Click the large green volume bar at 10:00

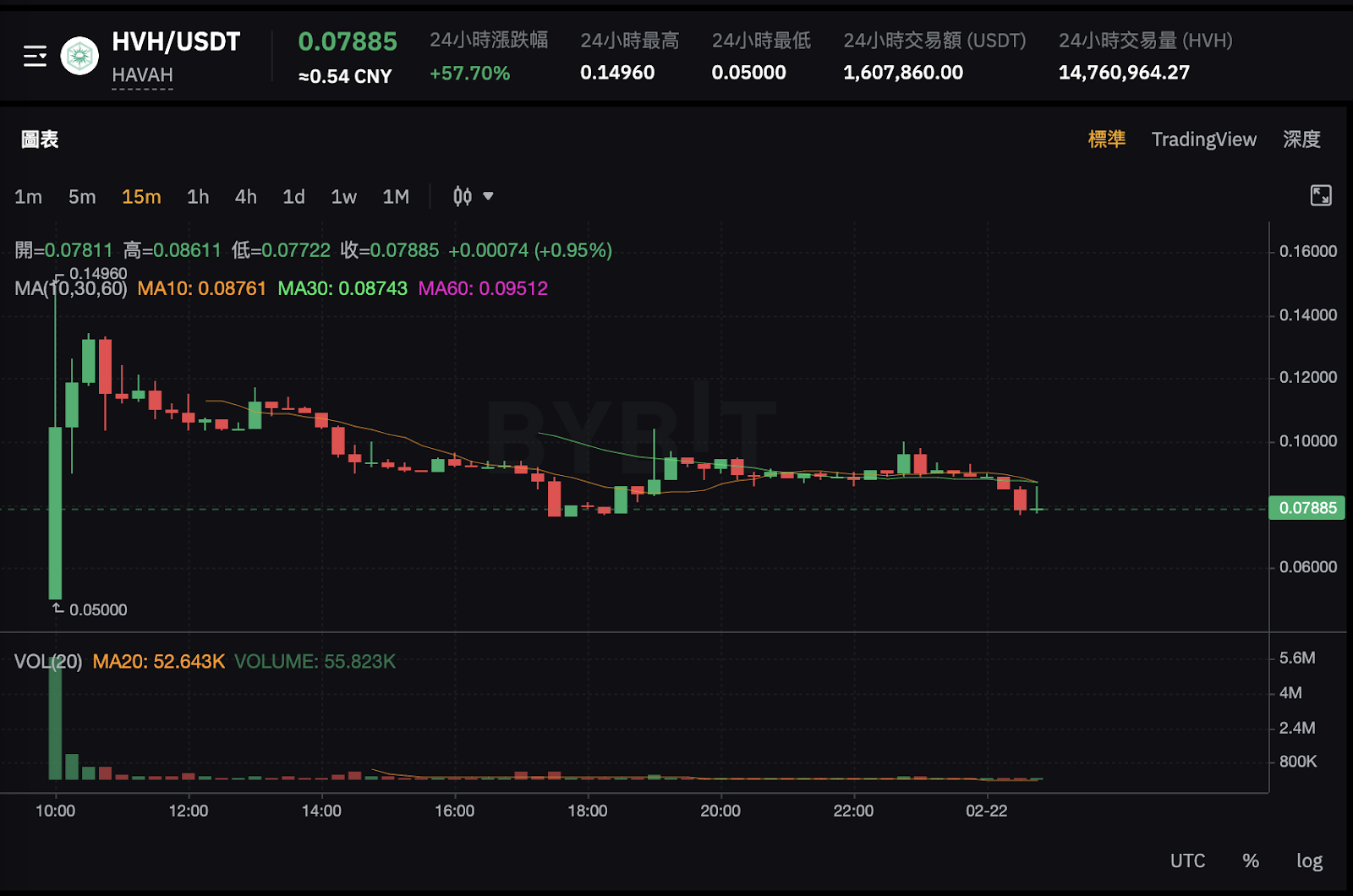tap(55, 718)
